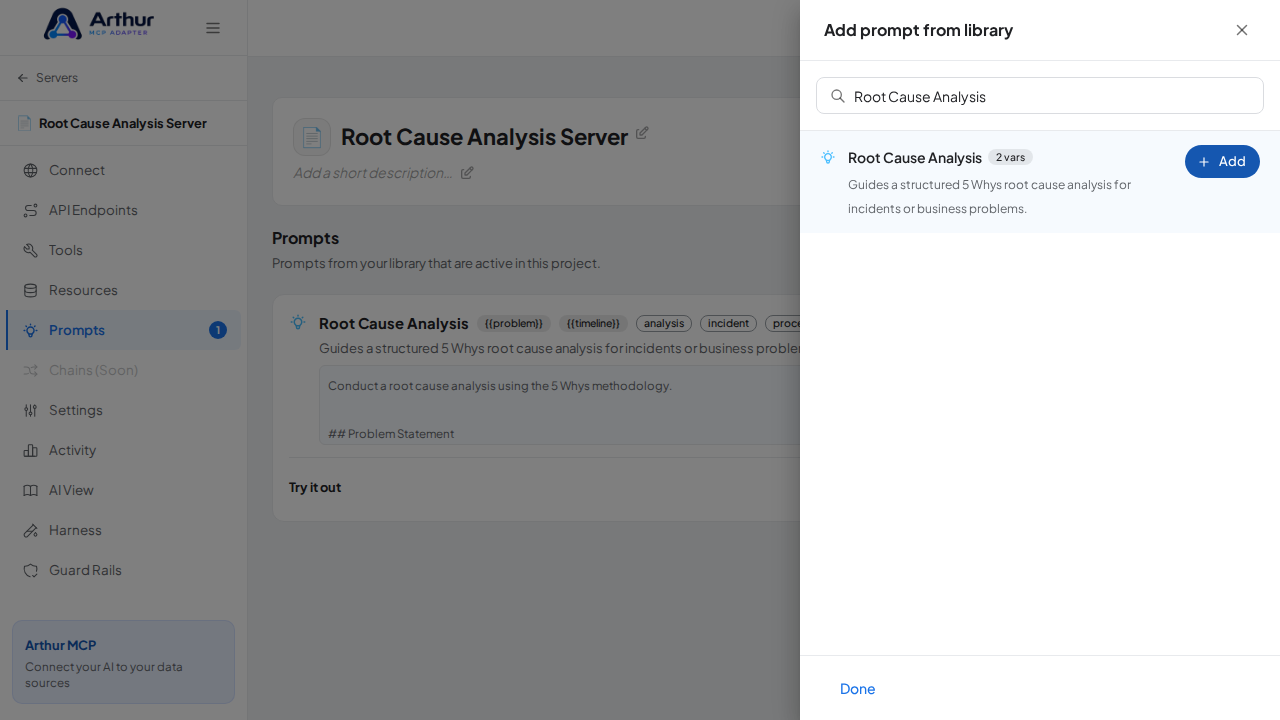This screenshot has height=720, width=1280.
Task: Open Resources section
Action: (123, 290)
